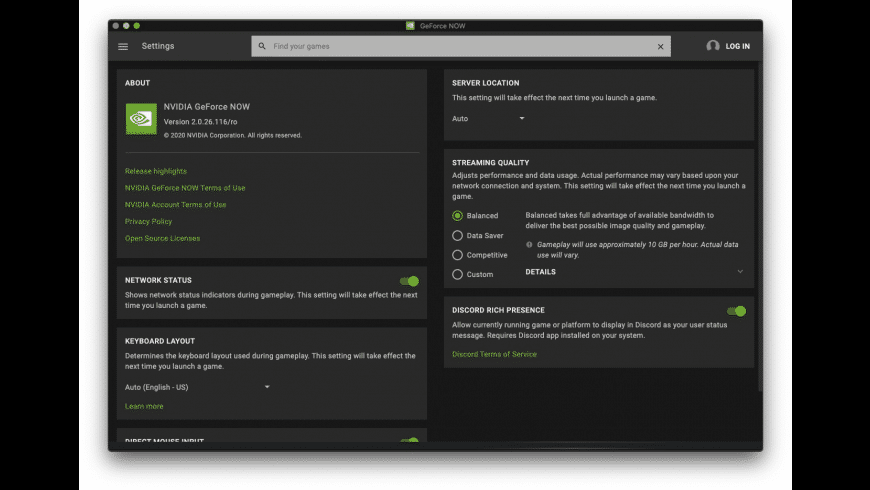Open the Server Location Auto dropdown
The image size is (870, 490).
(488, 118)
